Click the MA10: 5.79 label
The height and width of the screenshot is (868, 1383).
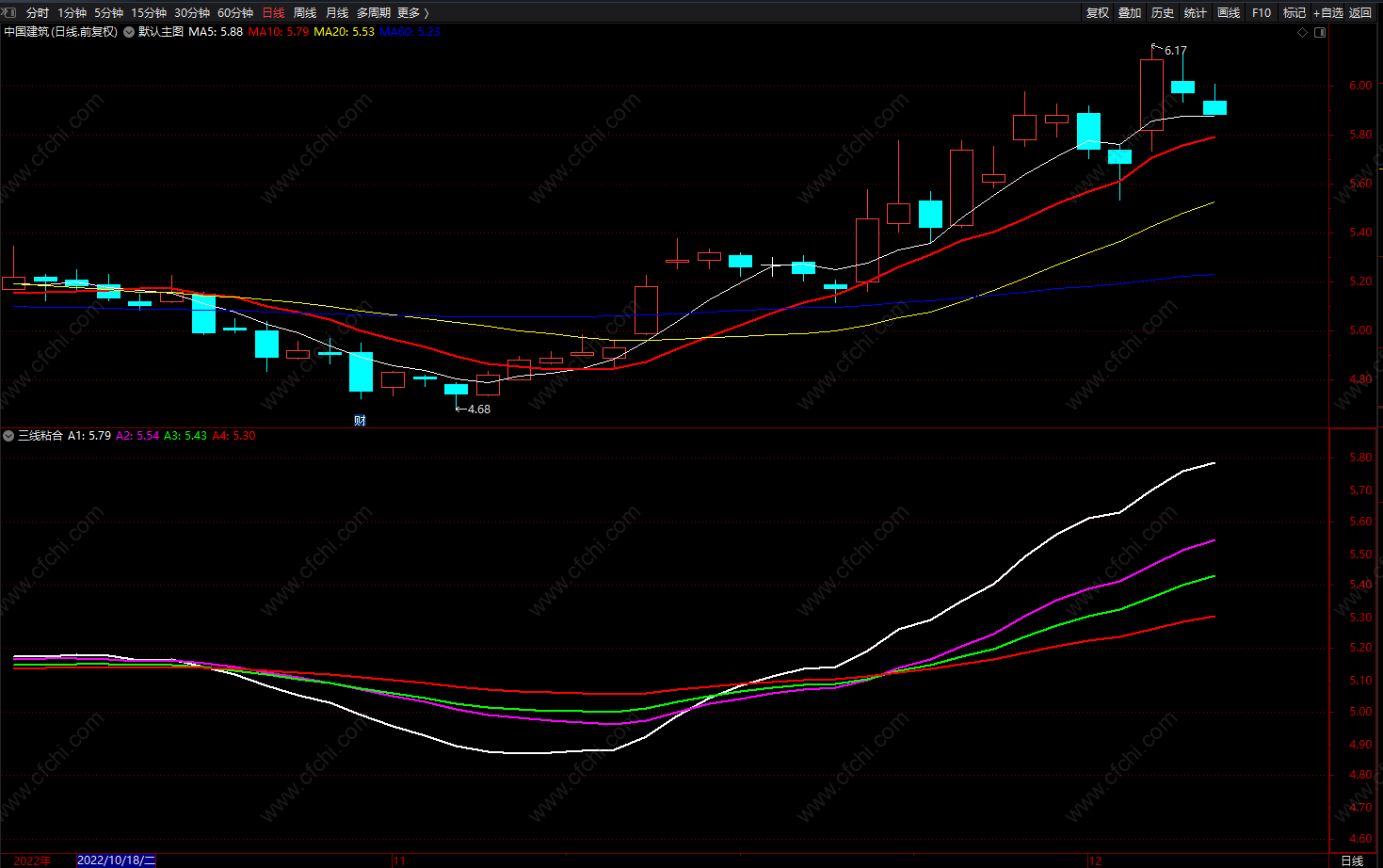point(279,32)
